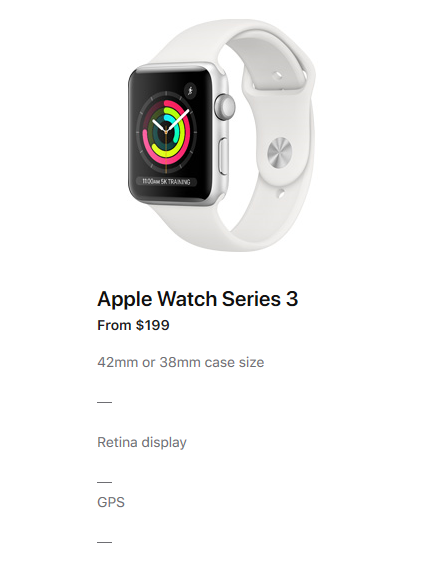Click the 11:00AM 5K Training complication
Viewport: 422px width, 566px height.
(166, 182)
